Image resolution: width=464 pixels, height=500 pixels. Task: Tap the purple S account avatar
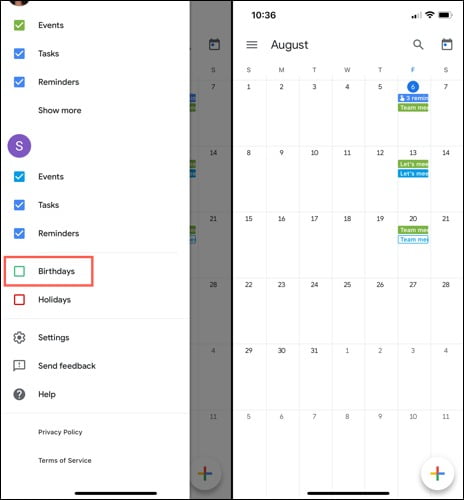[x=19, y=146]
